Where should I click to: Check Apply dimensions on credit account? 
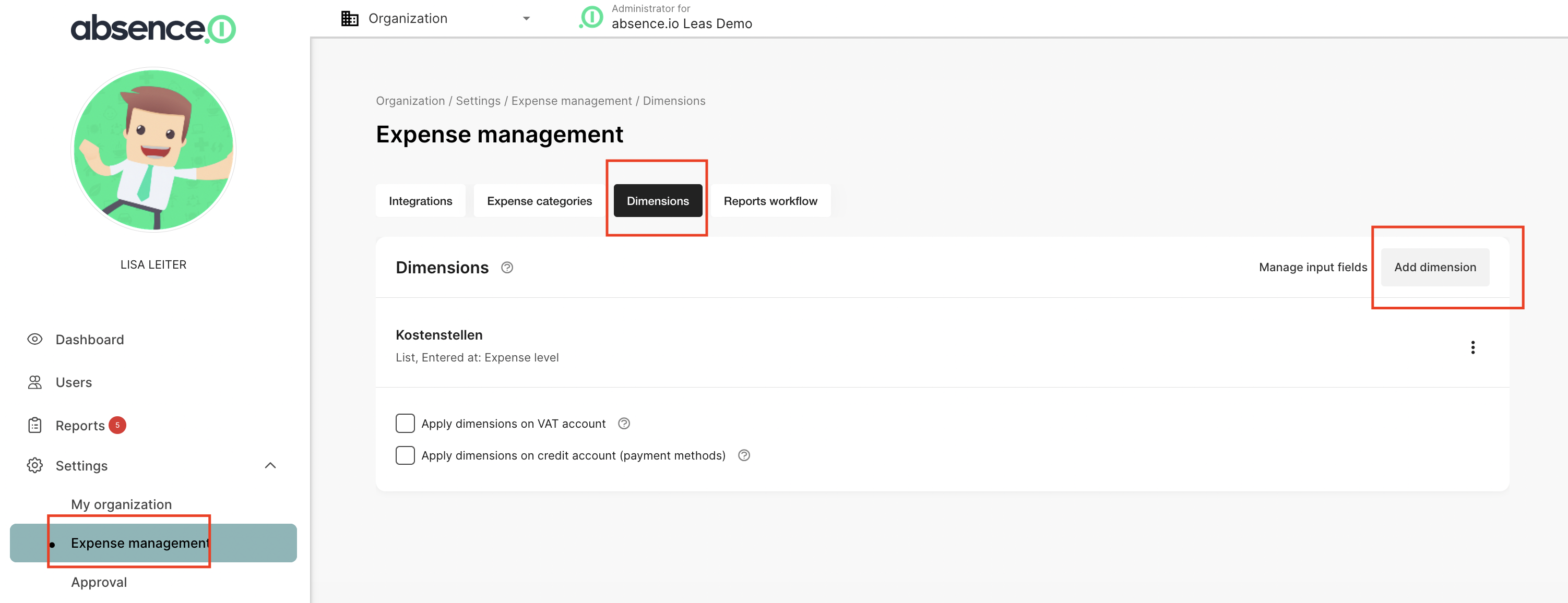(x=405, y=455)
